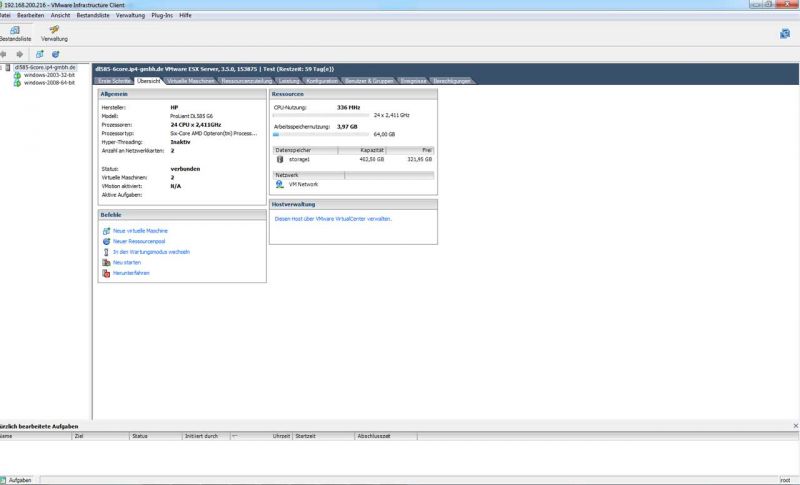800x485 pixels.
Task: Click In den Wartungsmodus wechseln link
Action: (152, 252)
